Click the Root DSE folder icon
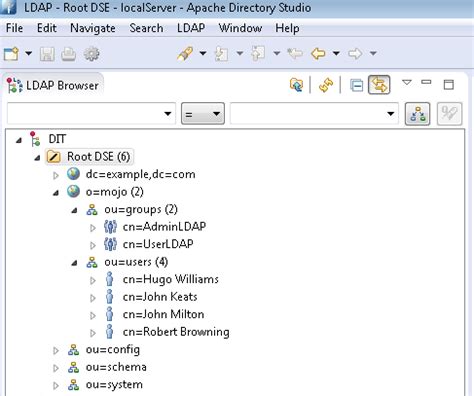Viewport: 474px width, 396px height. click(54, 157)
